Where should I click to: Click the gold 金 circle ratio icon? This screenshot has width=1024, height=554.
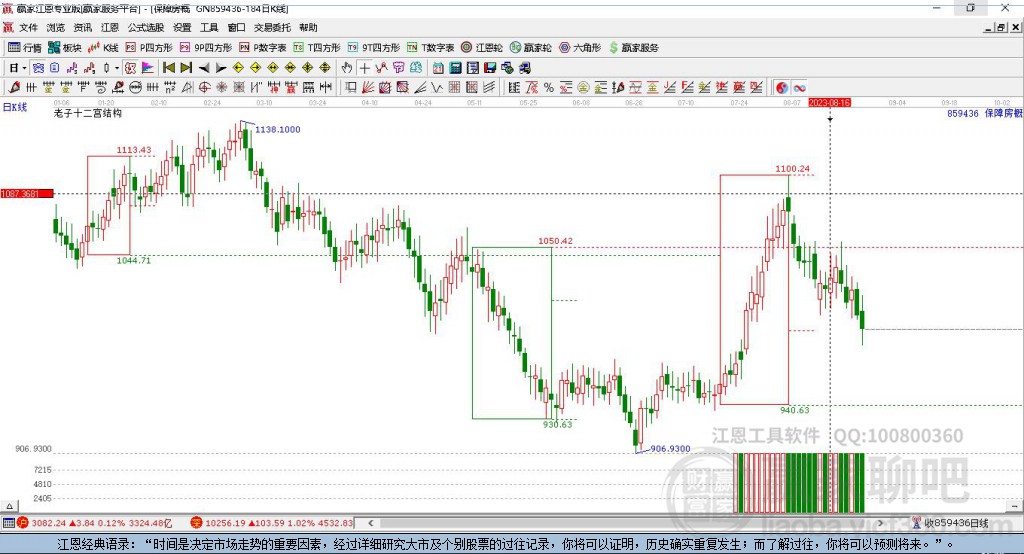point(583,87)
